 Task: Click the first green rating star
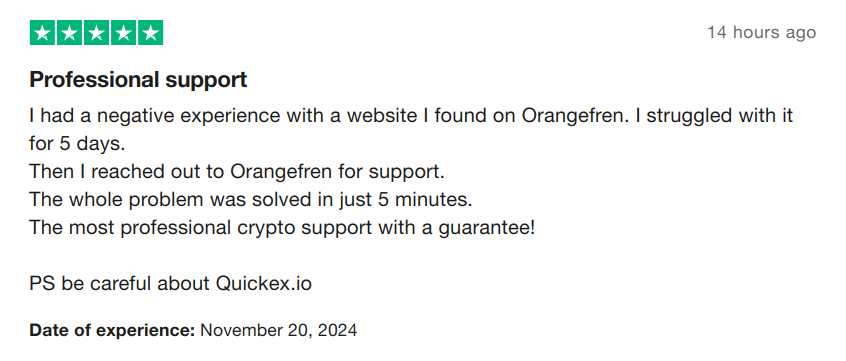pyautogui.click(x=43, y=33)
